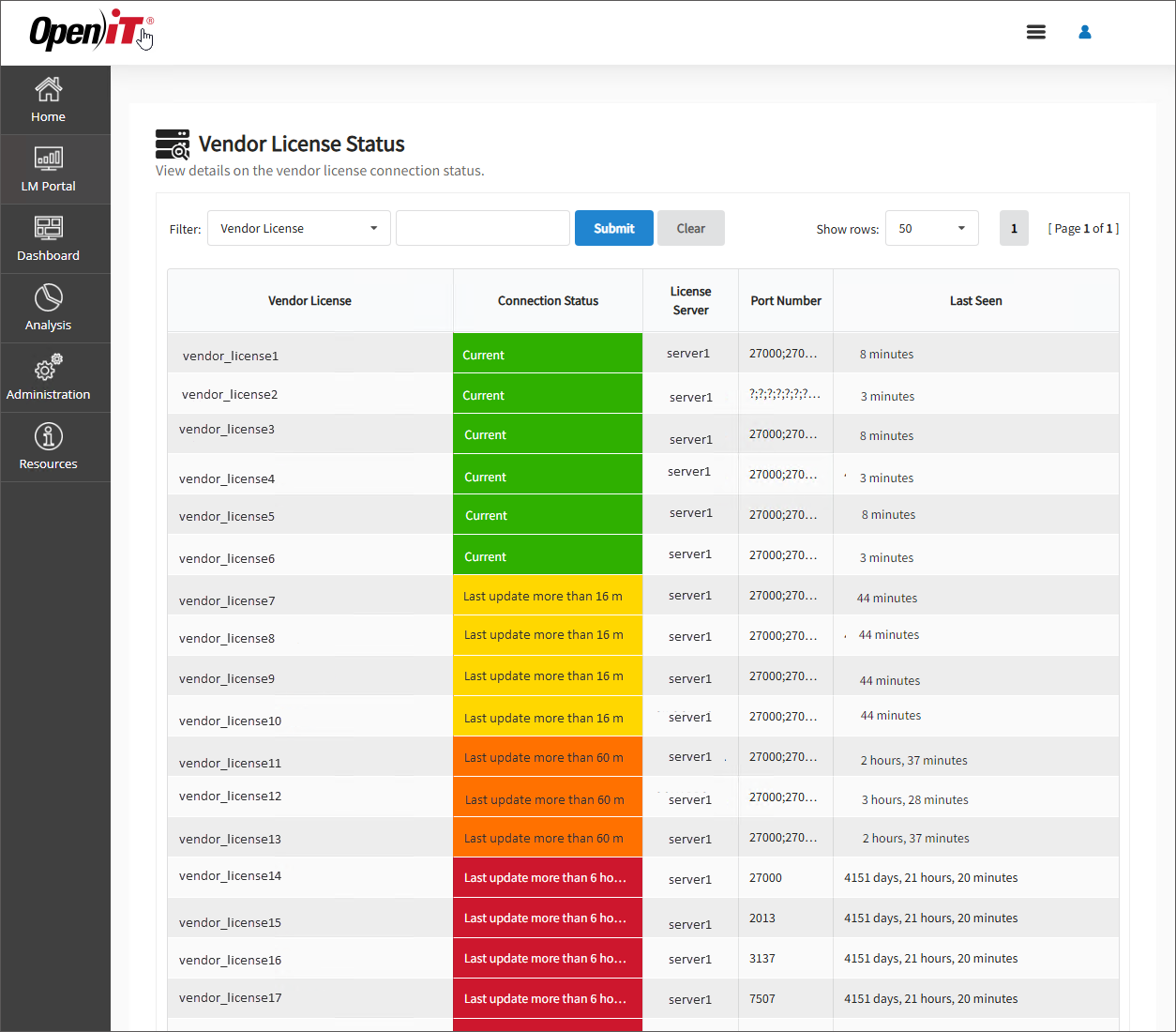Expand the Vendor License filter dropdown
1176x1032 pixels.
(x=298, y=229)
